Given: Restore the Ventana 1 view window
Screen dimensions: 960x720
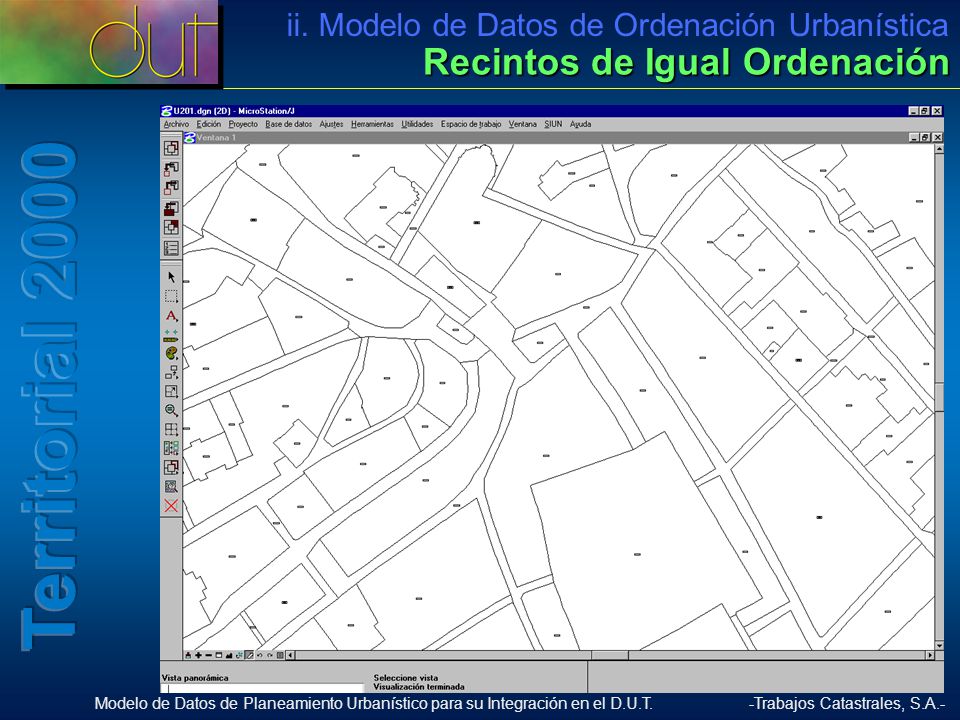Looking at the screenshot, I should (924, 138).
